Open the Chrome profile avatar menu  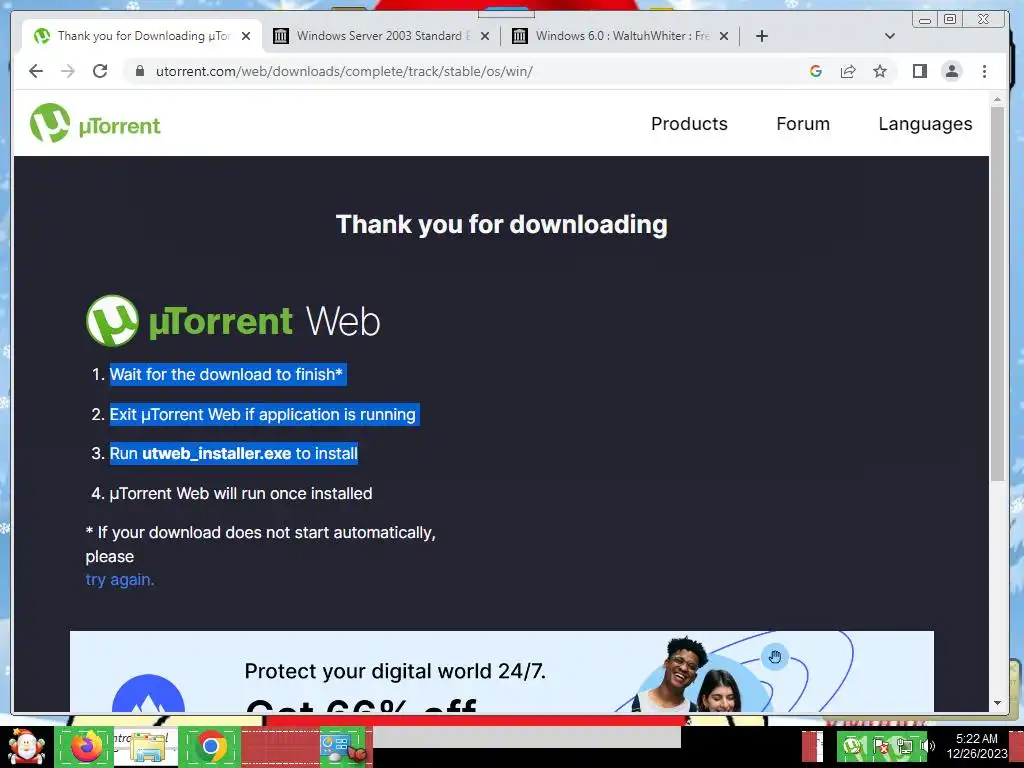pyautogui.click(x=952, y=71)
